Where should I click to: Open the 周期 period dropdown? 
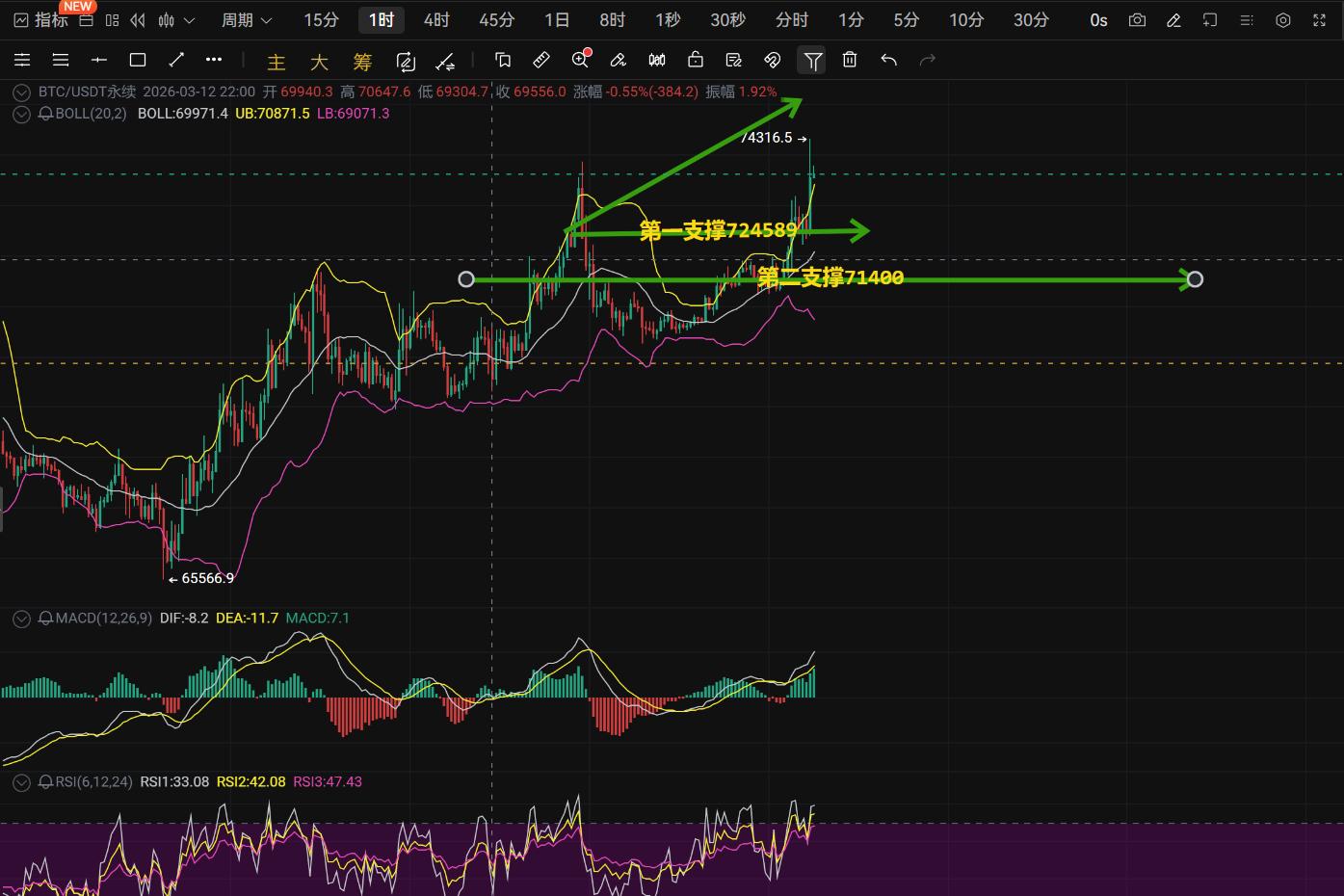(x=238, y=19)
